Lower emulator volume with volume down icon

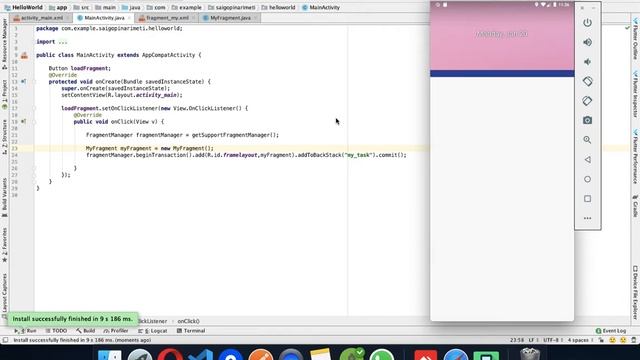[x=587, y=62]
